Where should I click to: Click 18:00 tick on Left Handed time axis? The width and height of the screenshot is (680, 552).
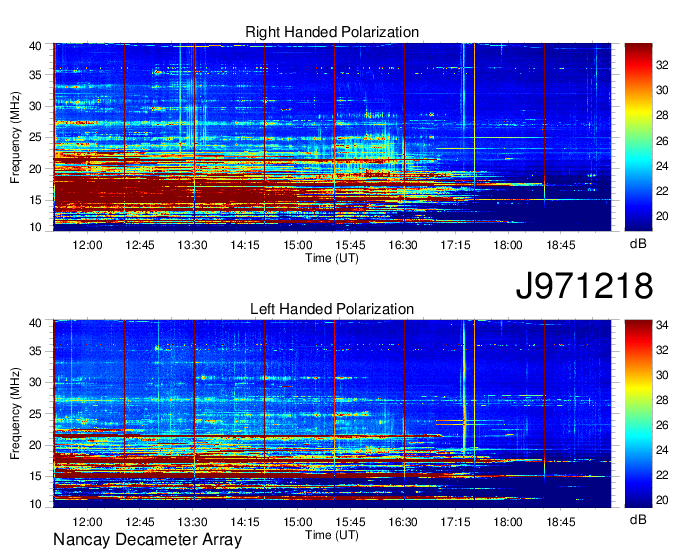pyautogui.click(x=508, y=522)
